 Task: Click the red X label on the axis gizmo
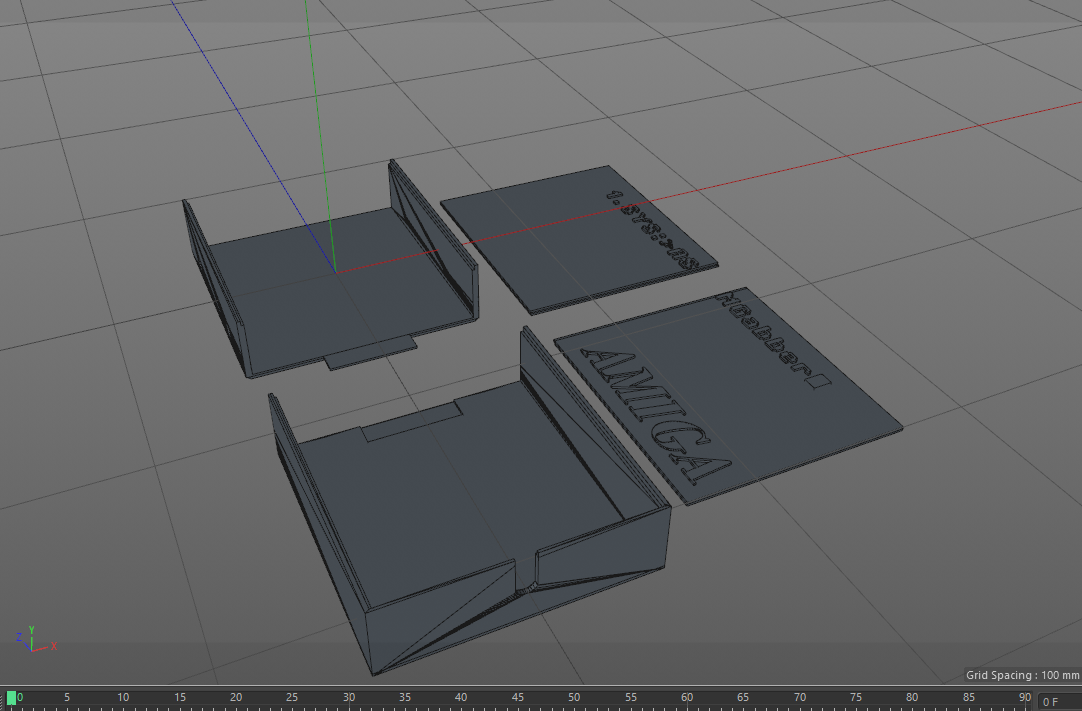pos(53,645)
